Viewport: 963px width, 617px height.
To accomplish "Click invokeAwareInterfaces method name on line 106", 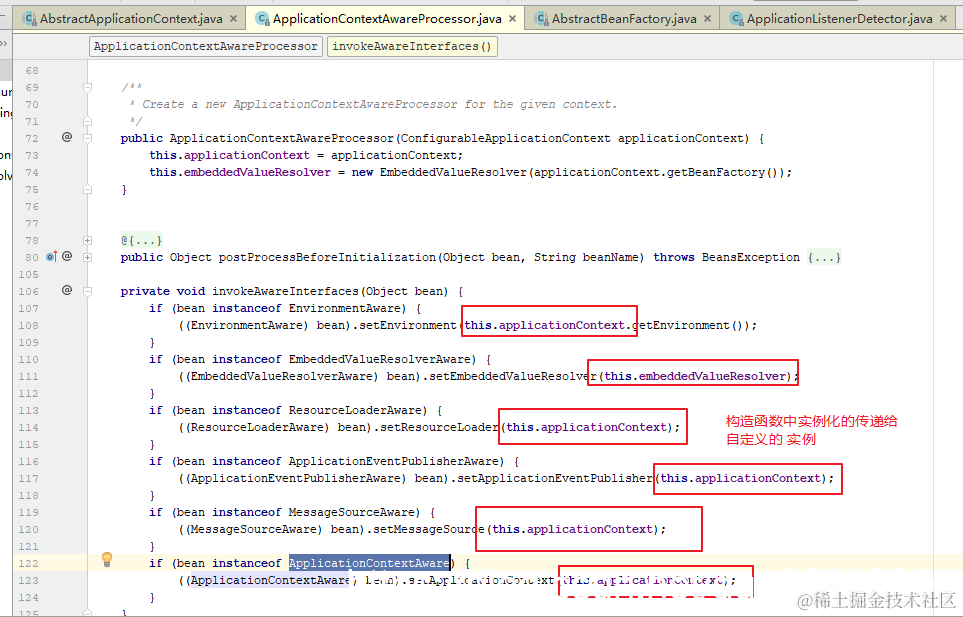I will tap(285, 292).
